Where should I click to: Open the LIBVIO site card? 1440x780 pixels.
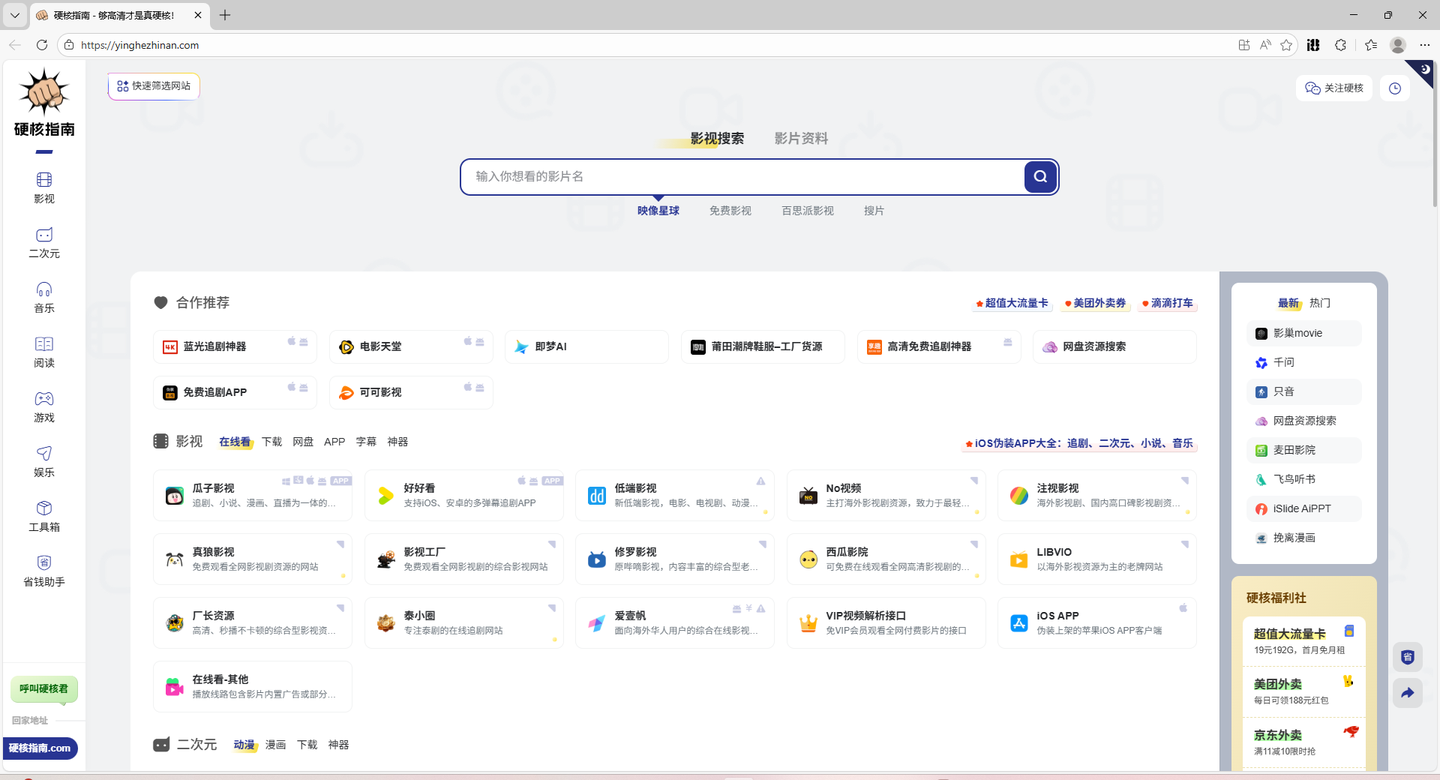click(x=1097, y=559)
